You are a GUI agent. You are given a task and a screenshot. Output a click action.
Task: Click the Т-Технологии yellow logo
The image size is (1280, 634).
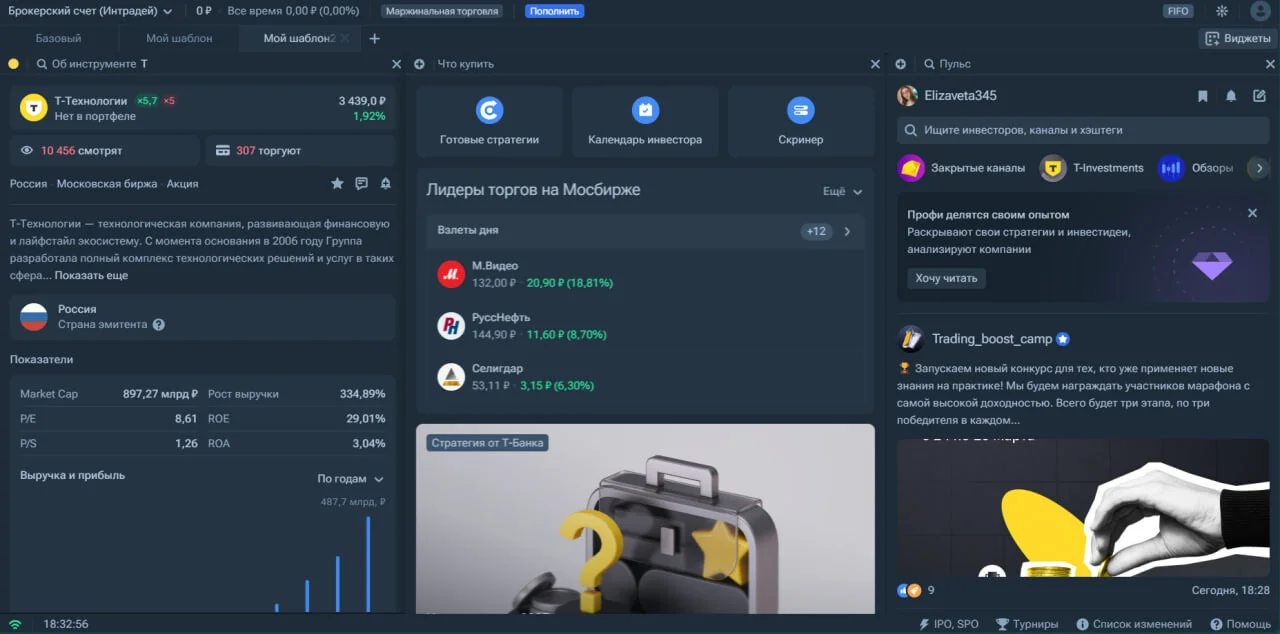point(34,108)
